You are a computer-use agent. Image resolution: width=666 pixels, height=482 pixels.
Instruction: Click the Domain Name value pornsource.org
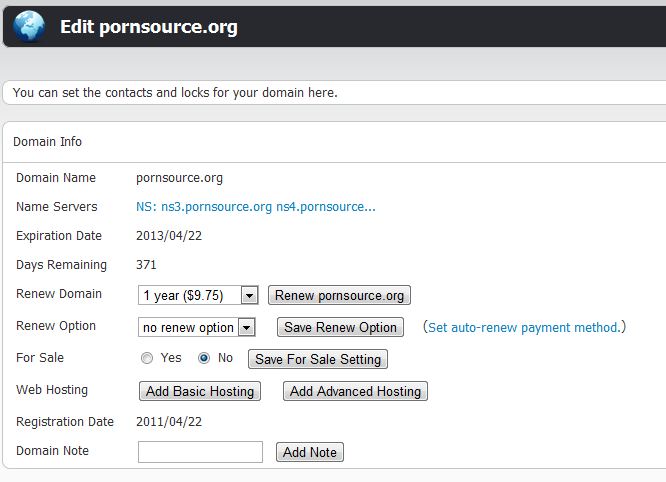point(179,178)
